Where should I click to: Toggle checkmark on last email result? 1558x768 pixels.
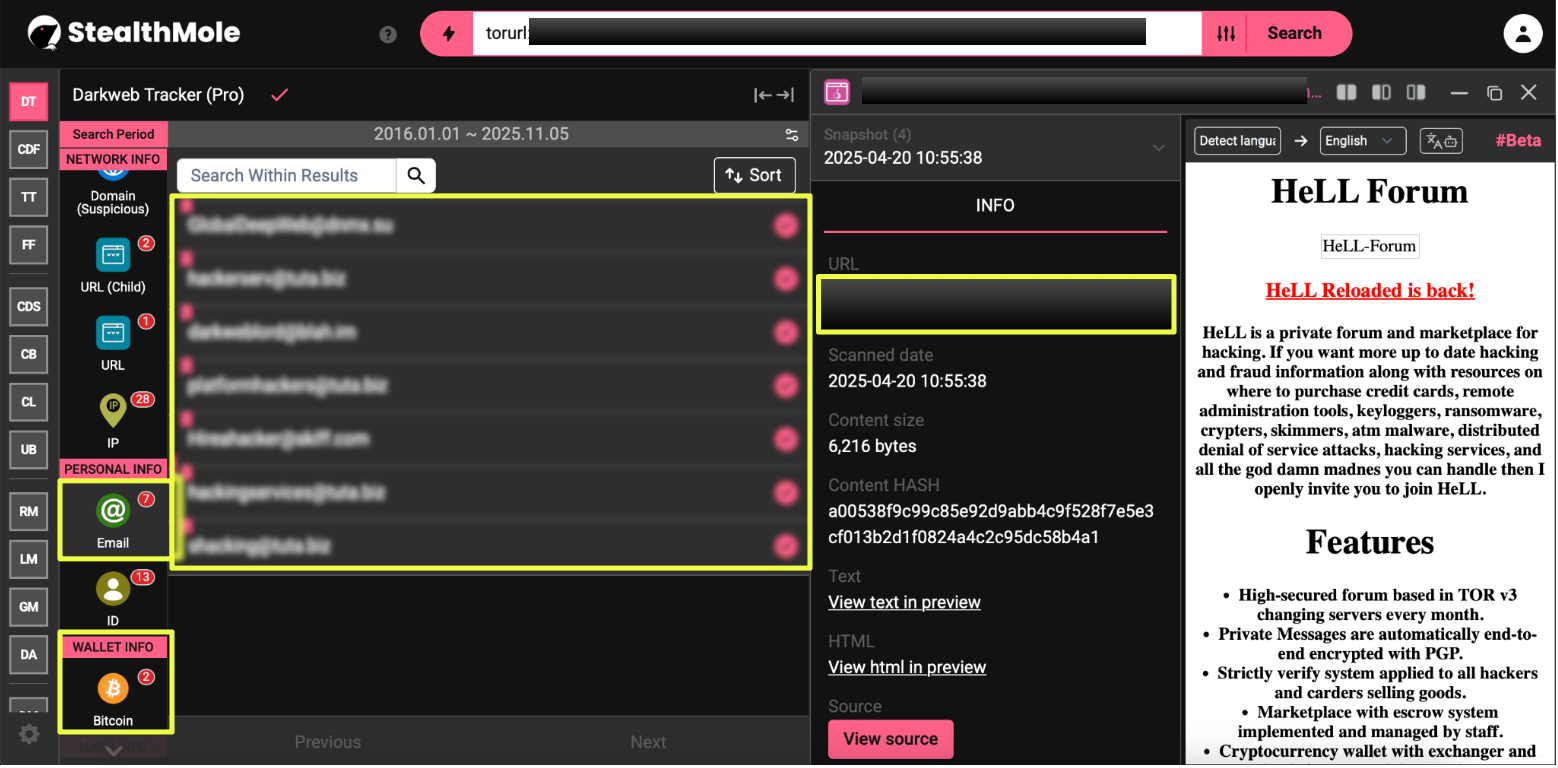[786, 546]
